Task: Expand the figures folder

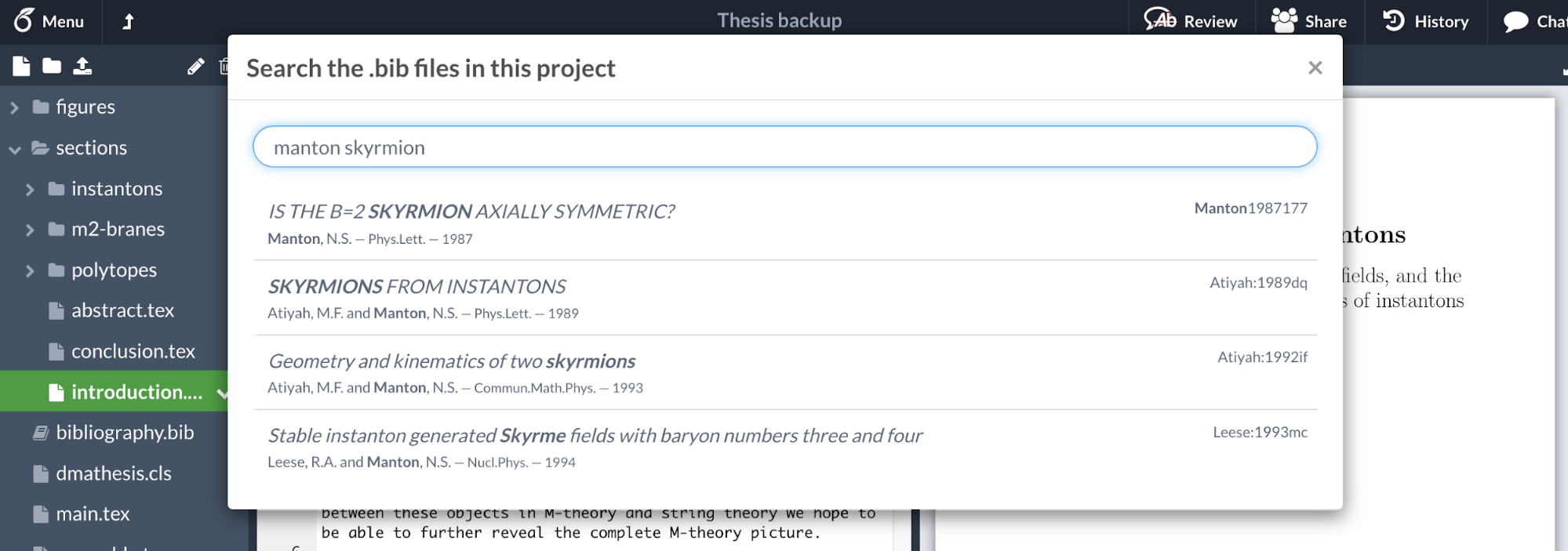Action: [x=14, y=107]
